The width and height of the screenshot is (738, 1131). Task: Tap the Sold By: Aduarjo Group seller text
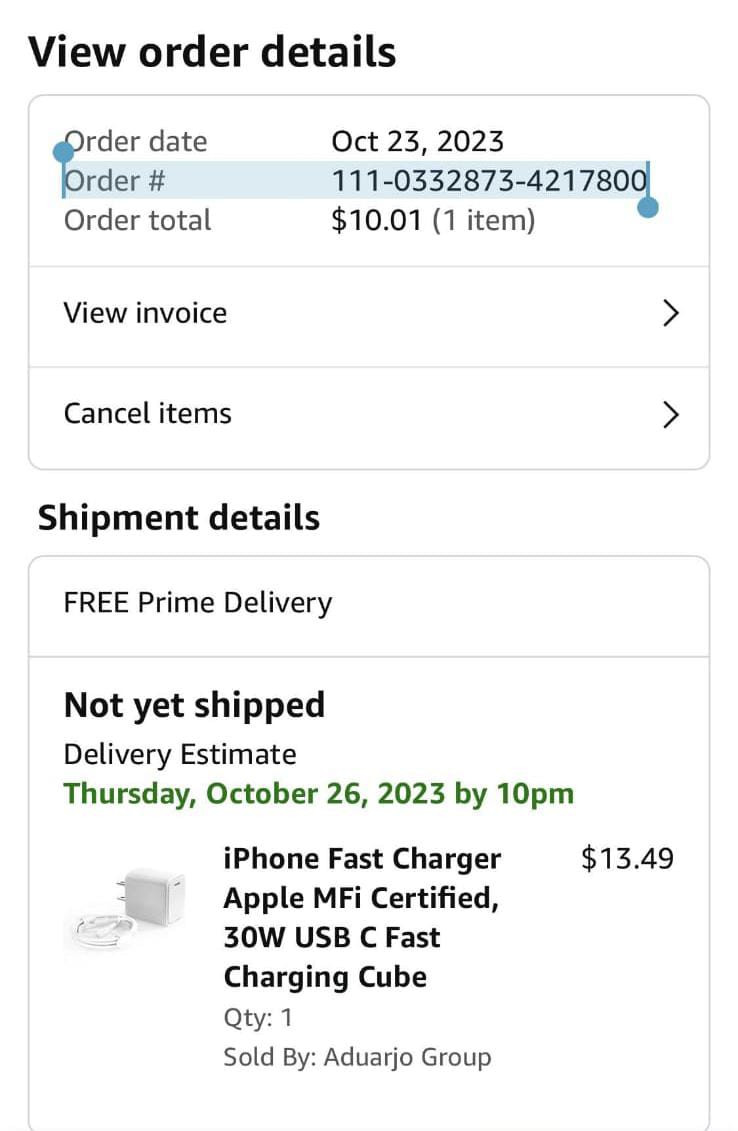357,1057
